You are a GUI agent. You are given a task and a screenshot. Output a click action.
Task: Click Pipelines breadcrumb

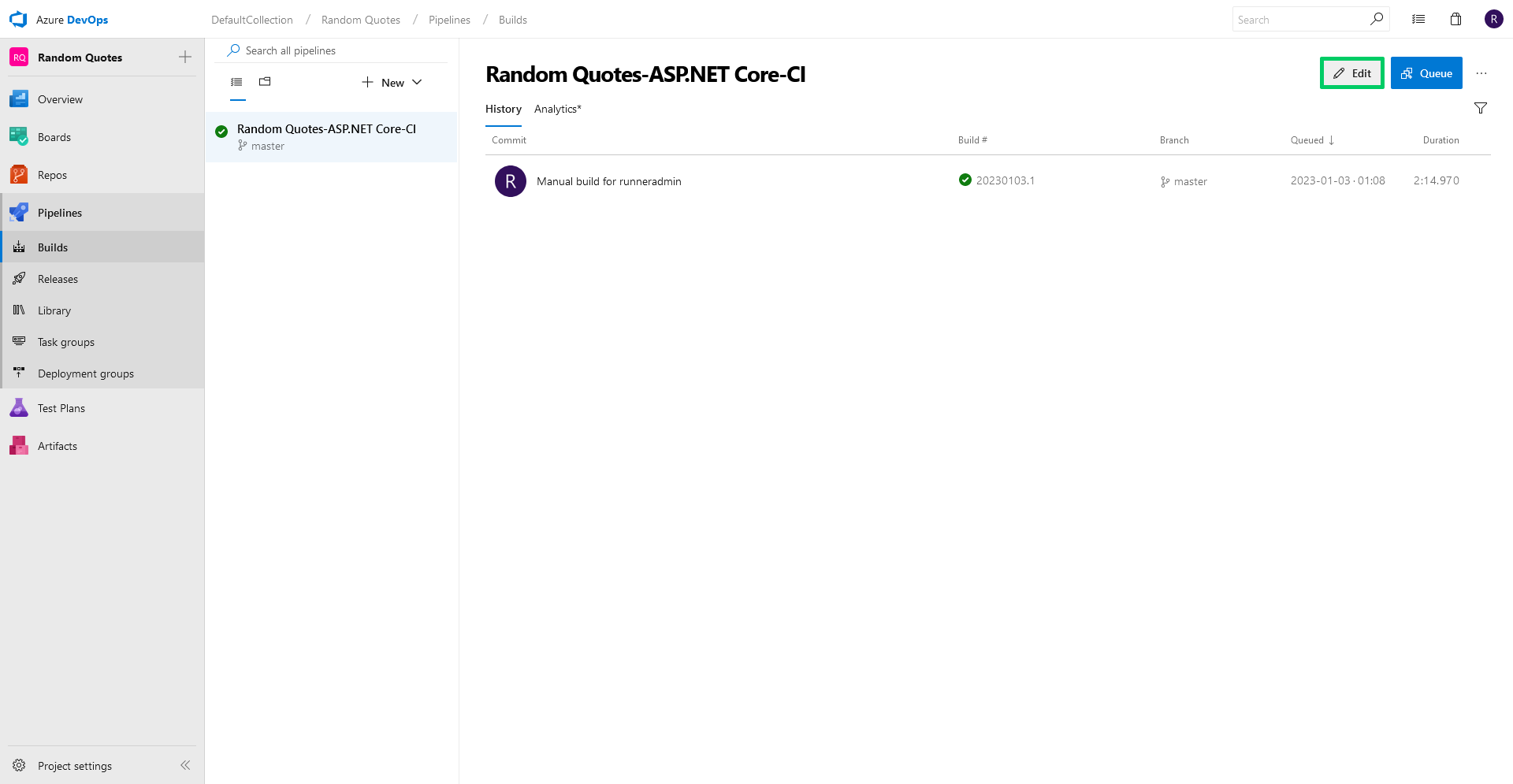[449, 20]
